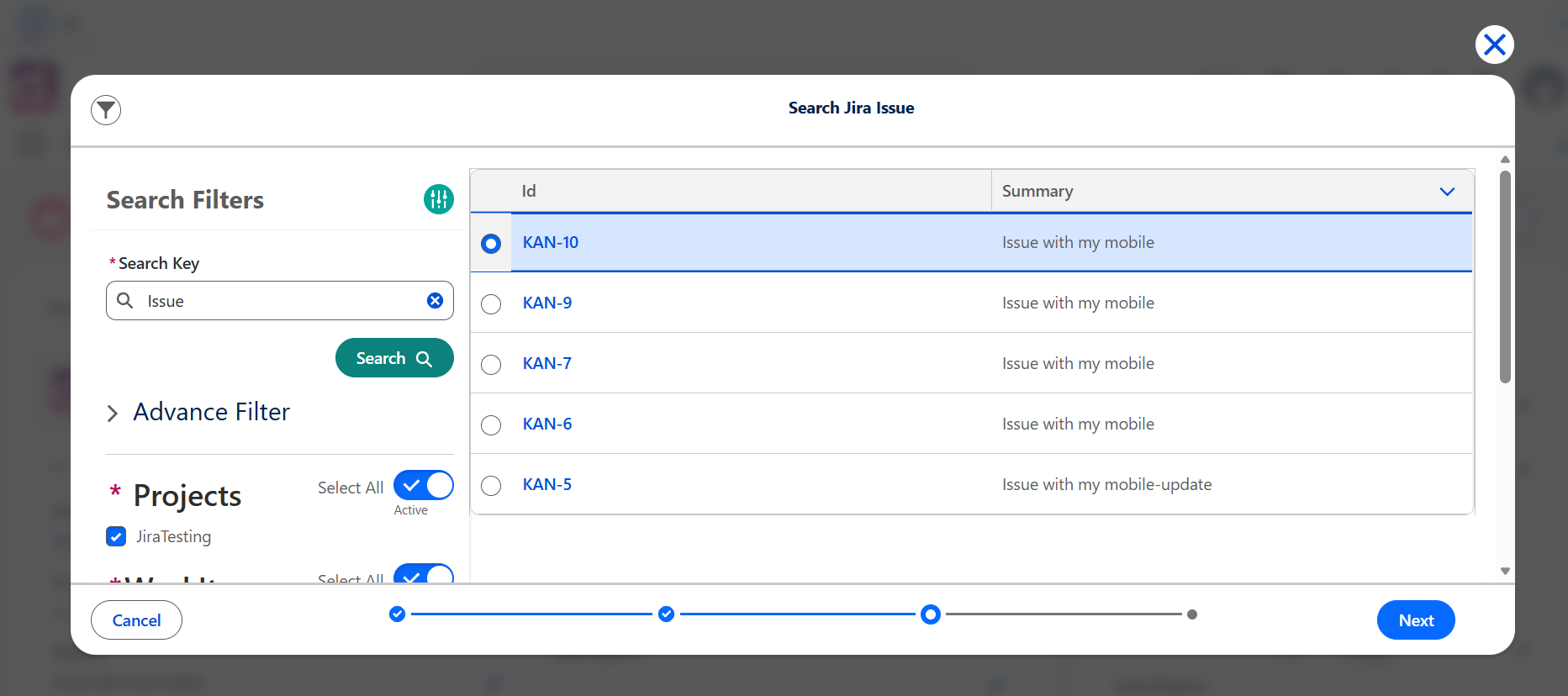The height and width of the screenshot is (696, 1568).
Task: Uncheck the JiraTesting project checkbox
Action: pyautogui.click(x=116, y=536)
